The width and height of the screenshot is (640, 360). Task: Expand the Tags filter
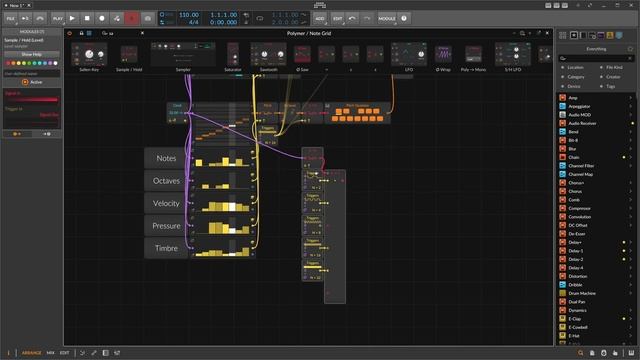[x=610, y=86]
